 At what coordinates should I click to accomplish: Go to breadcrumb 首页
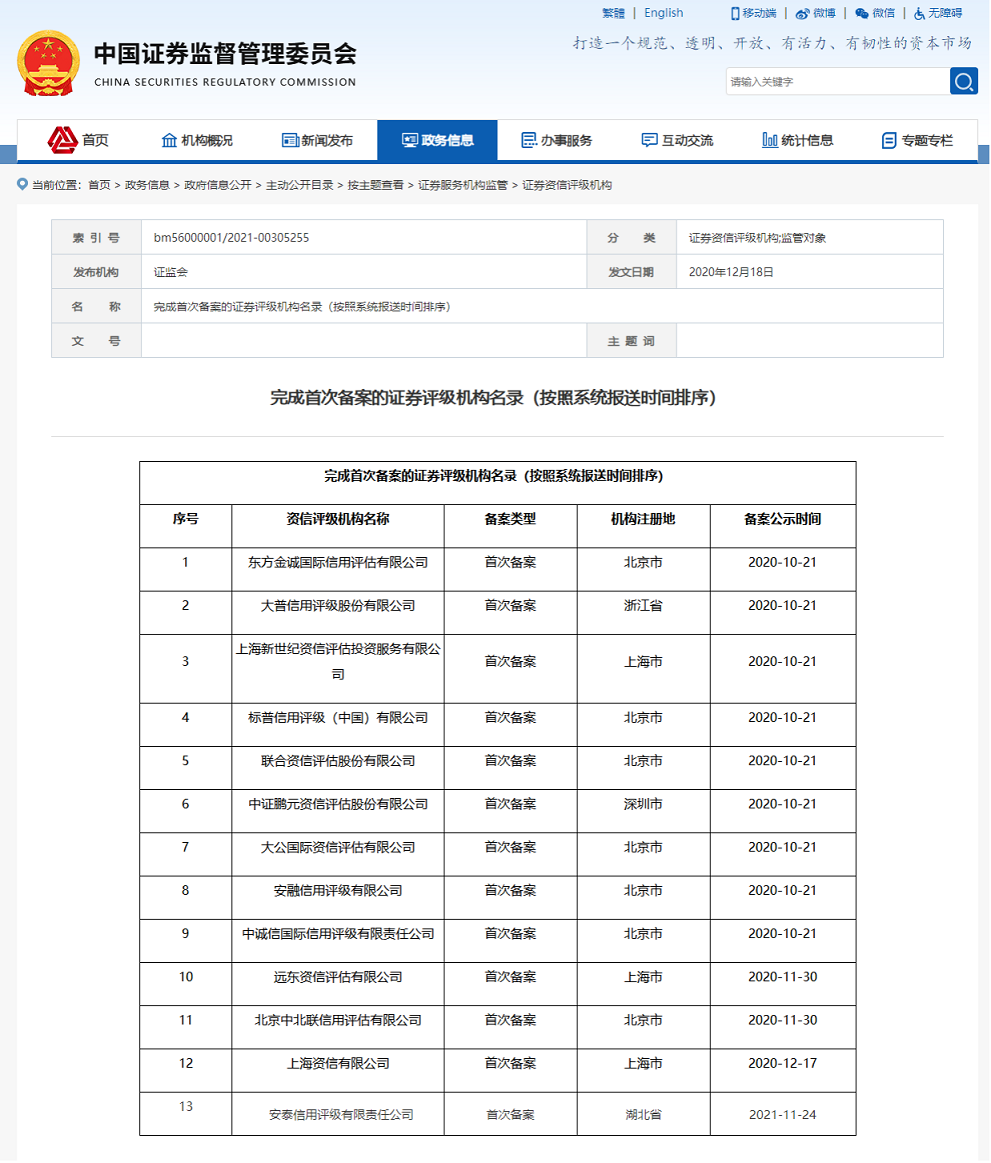tap(99, 185)
